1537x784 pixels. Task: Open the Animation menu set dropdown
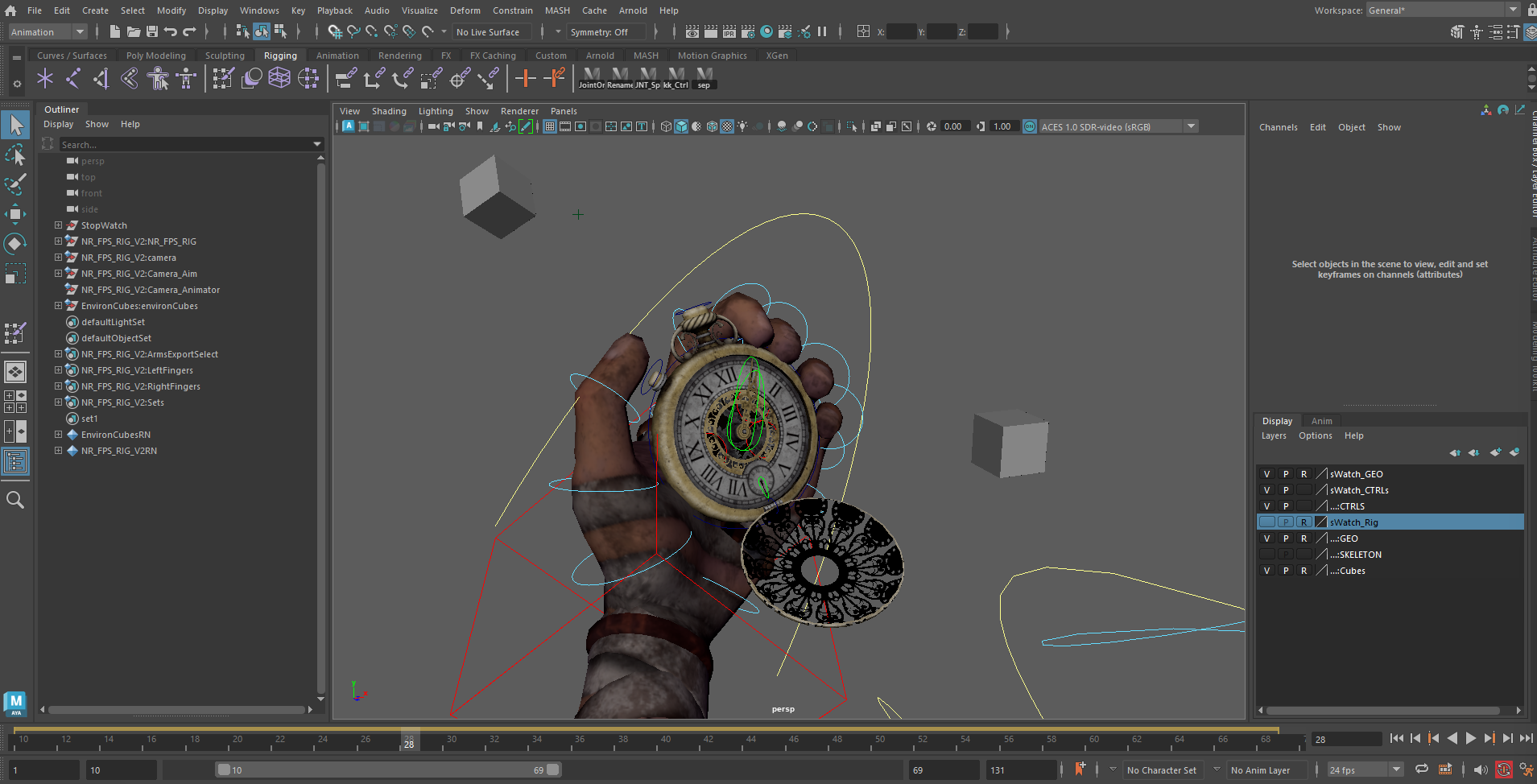(48, 31)
